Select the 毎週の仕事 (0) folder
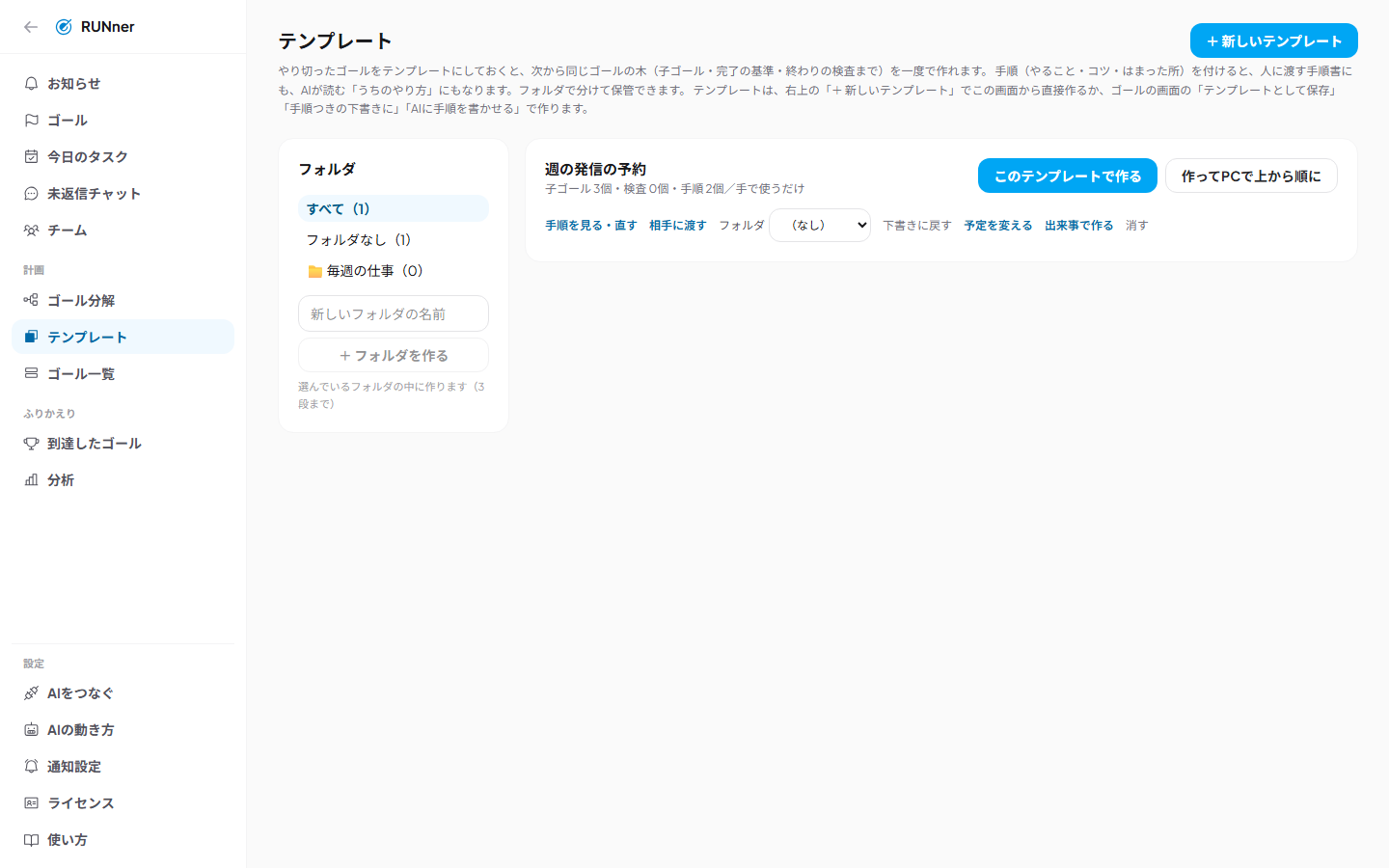The height and width of the screenshot is (868, 1389). pos(394,271)
